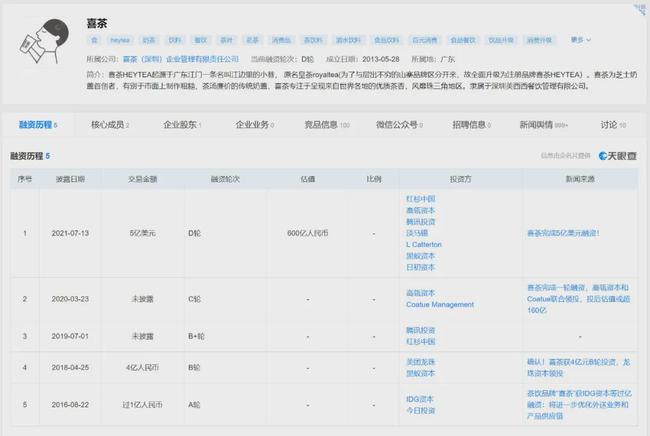Click the 5亿美元 amount cell

pos(142,233)
